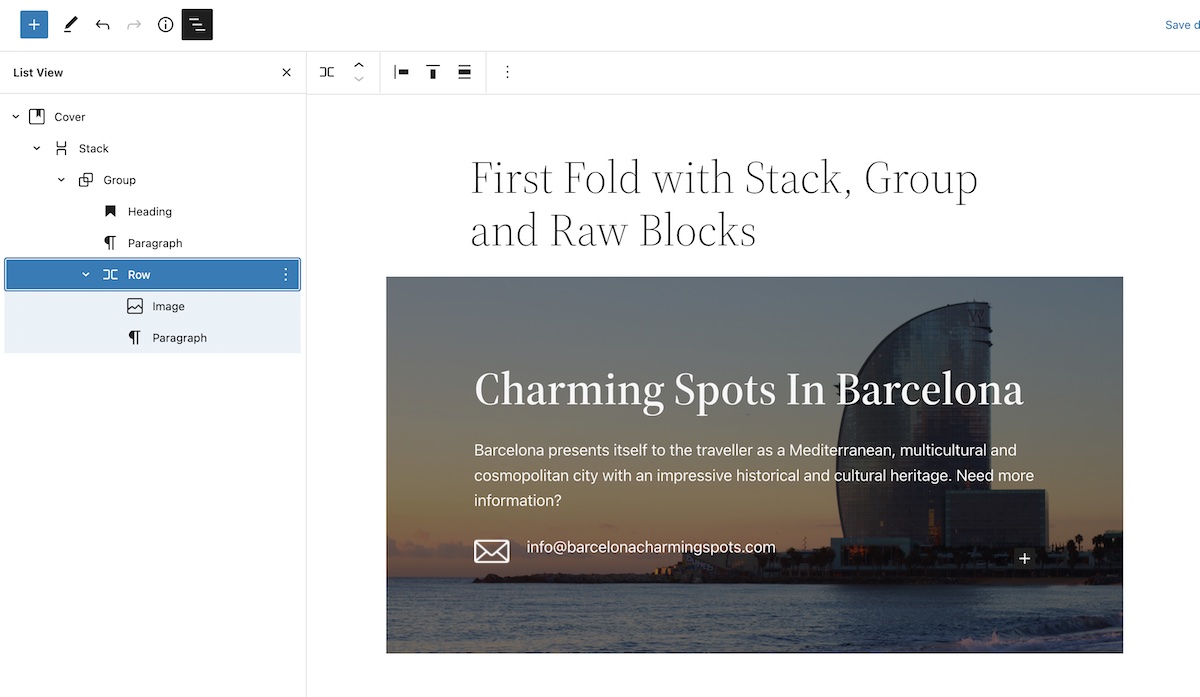The width and height of the screenshot is (1200, 697).
Task: Close the List View panel
Action: (x=287, y=72)
